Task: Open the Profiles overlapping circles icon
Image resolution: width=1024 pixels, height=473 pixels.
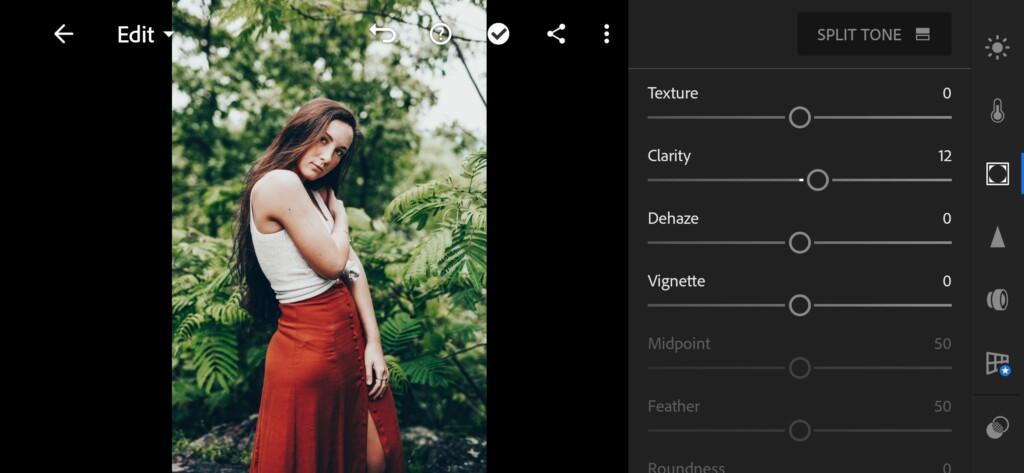Action: coord(997,428)
